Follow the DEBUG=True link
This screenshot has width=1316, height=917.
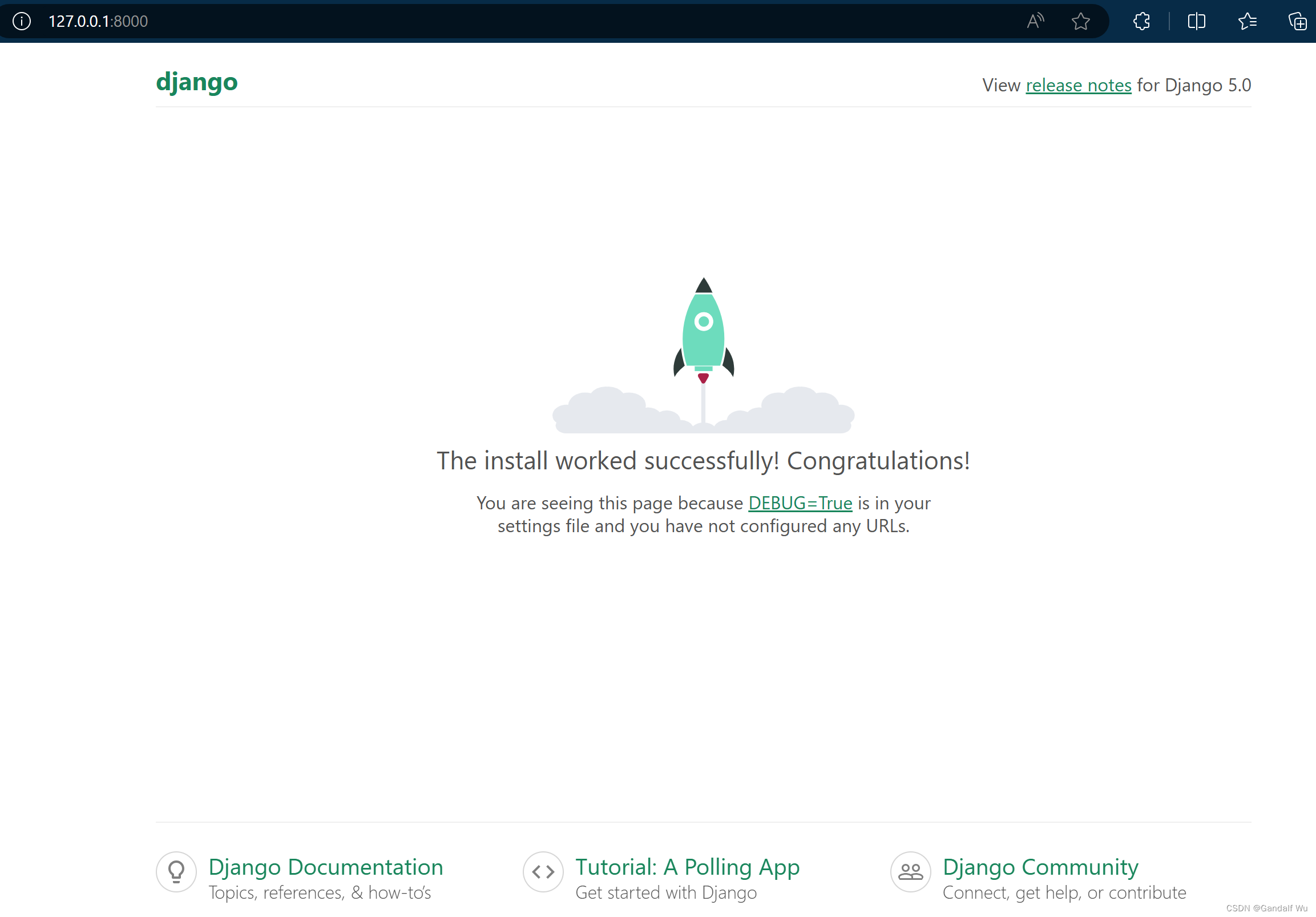pos(800,503)
